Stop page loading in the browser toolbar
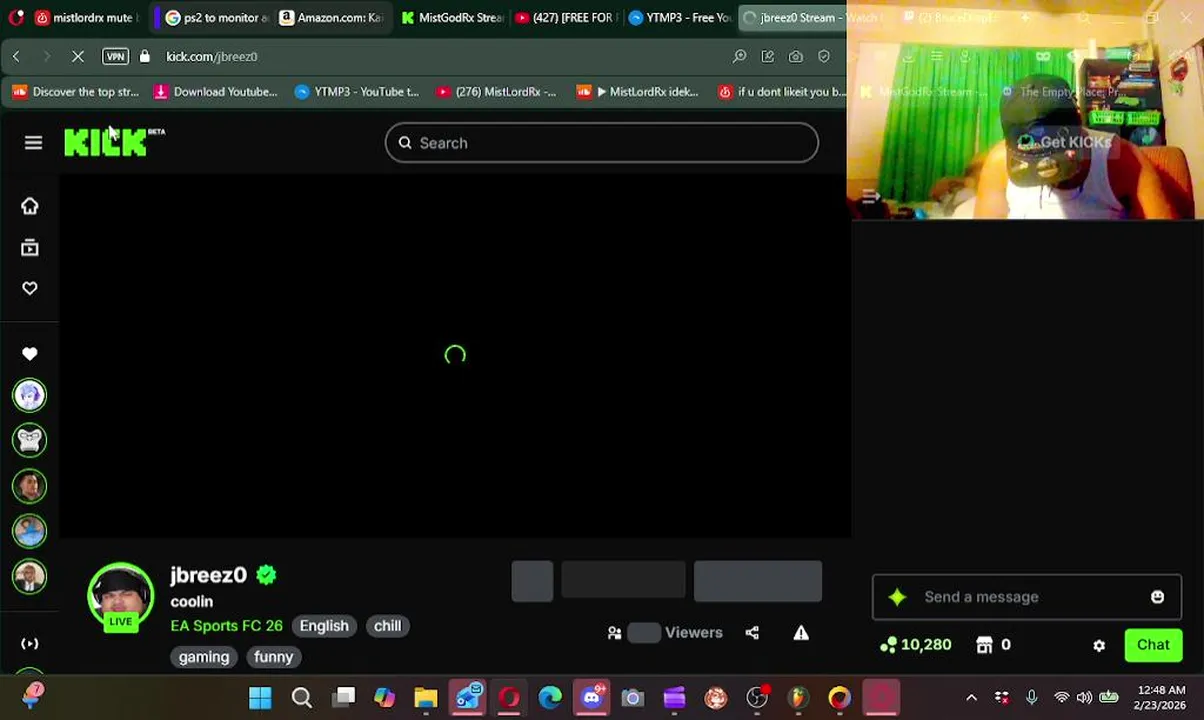 78,57
